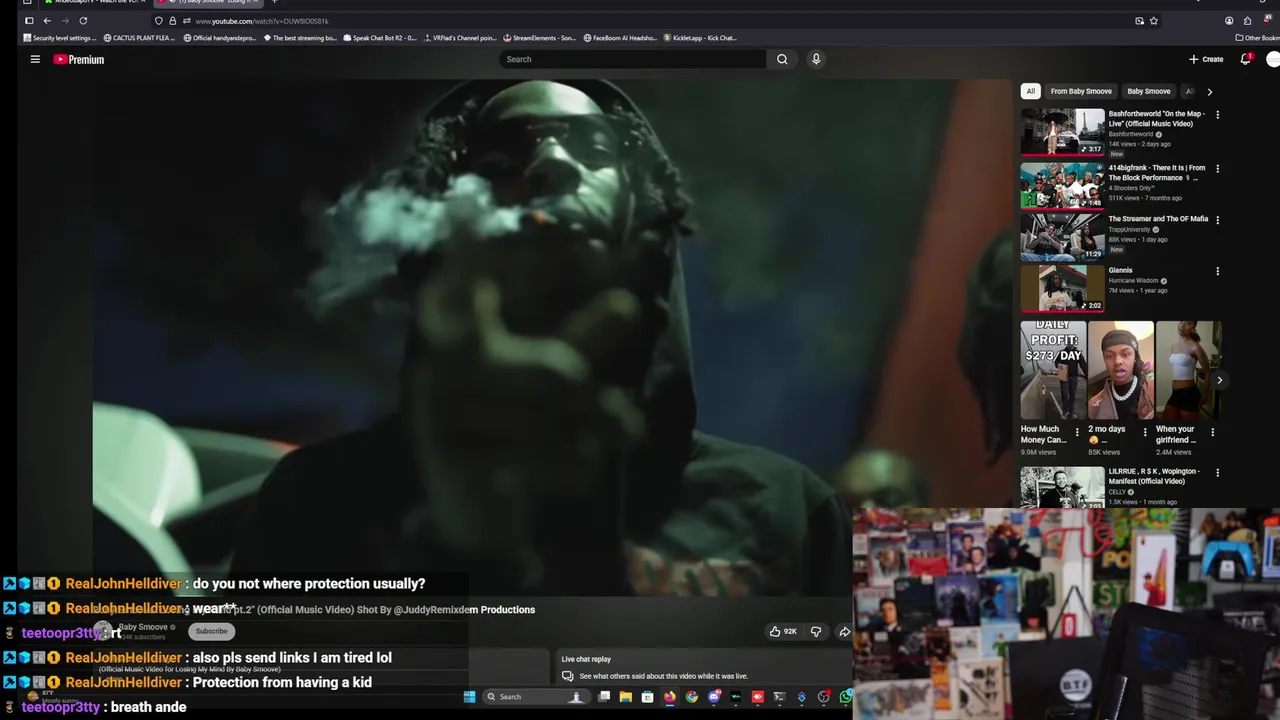This screenshot has height=720, width=1280.
Task: Open The best streaming bookmark
Action: click(300, 38)
